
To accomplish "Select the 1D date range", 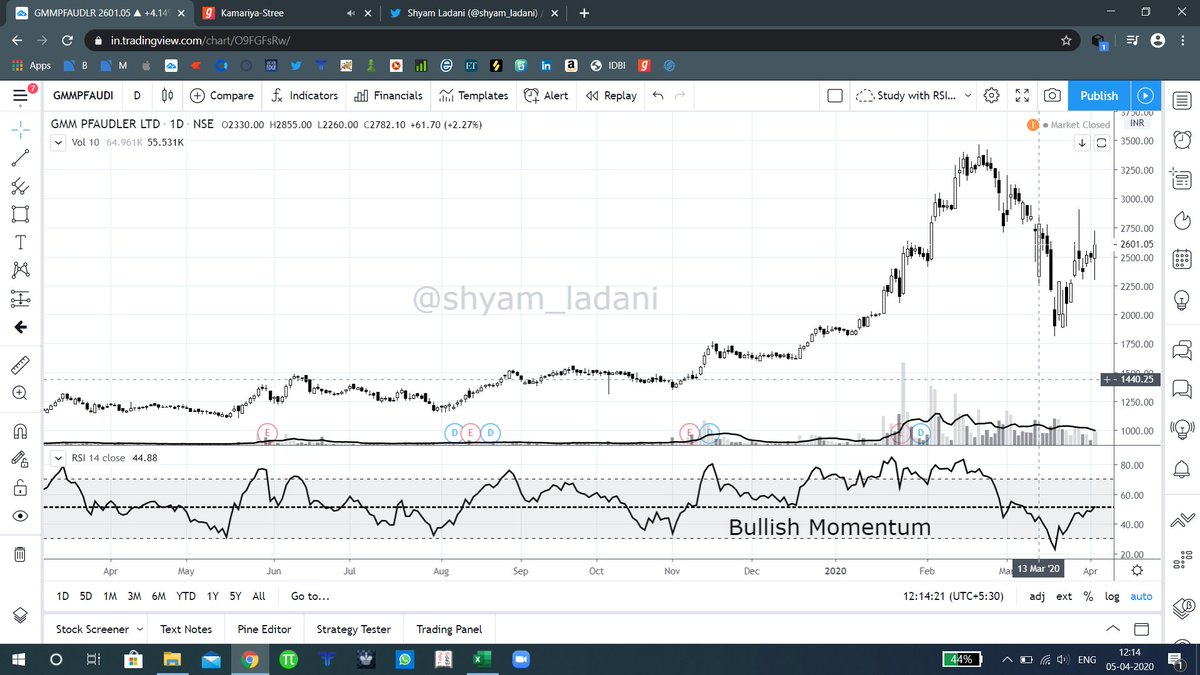I will click(62, 596).
